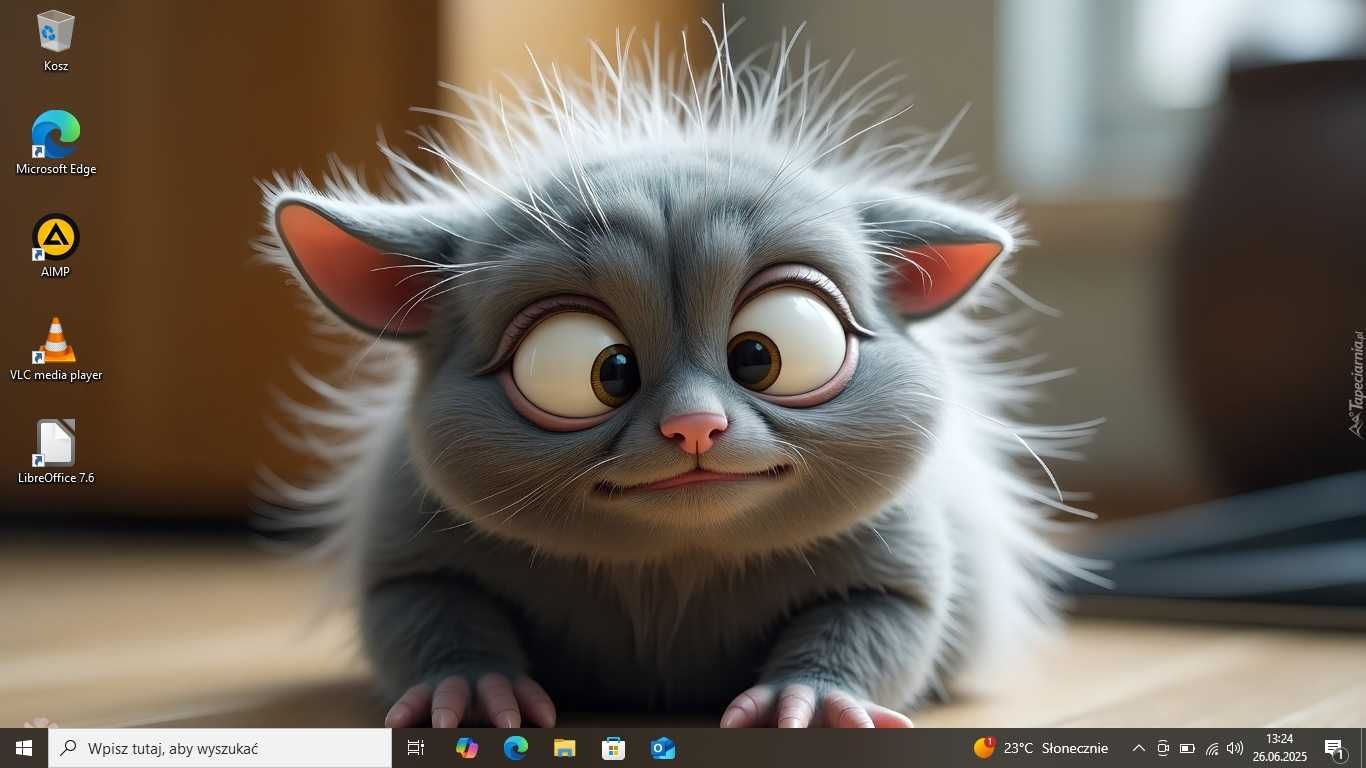
Task: Select the Kosz recycle bin icon
Action: click(56, 41)
